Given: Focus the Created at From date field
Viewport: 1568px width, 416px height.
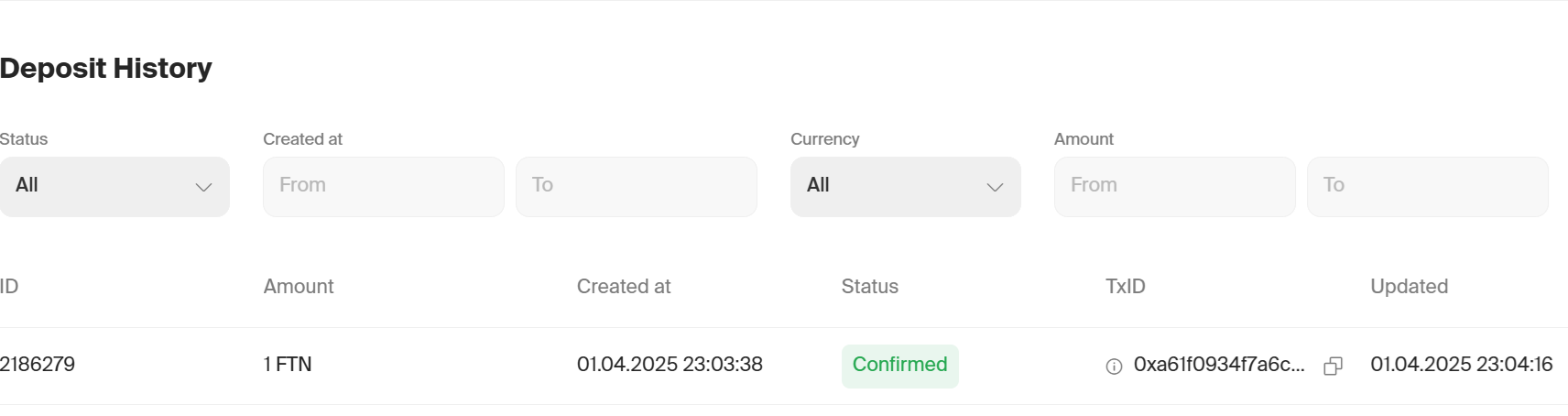Looking at the screenshot, I should coord(384,187).
